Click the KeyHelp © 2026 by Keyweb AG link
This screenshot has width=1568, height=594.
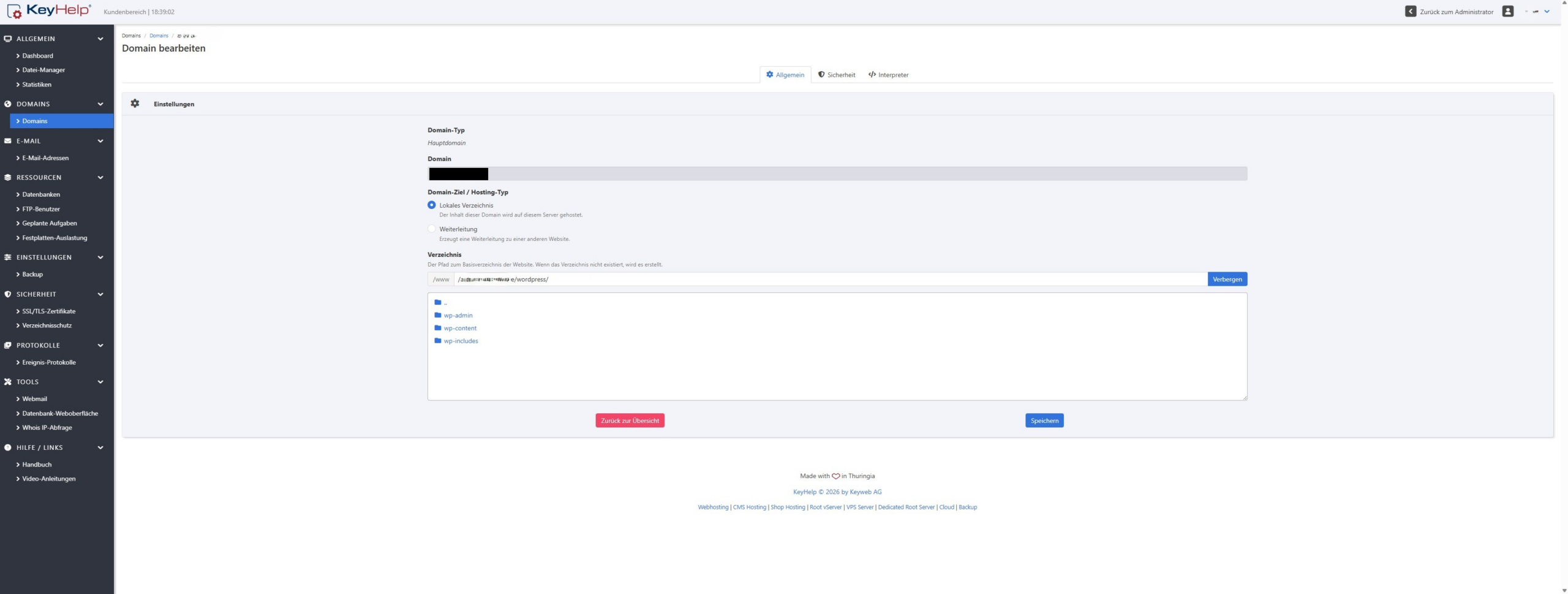click(x=837, y=492)
